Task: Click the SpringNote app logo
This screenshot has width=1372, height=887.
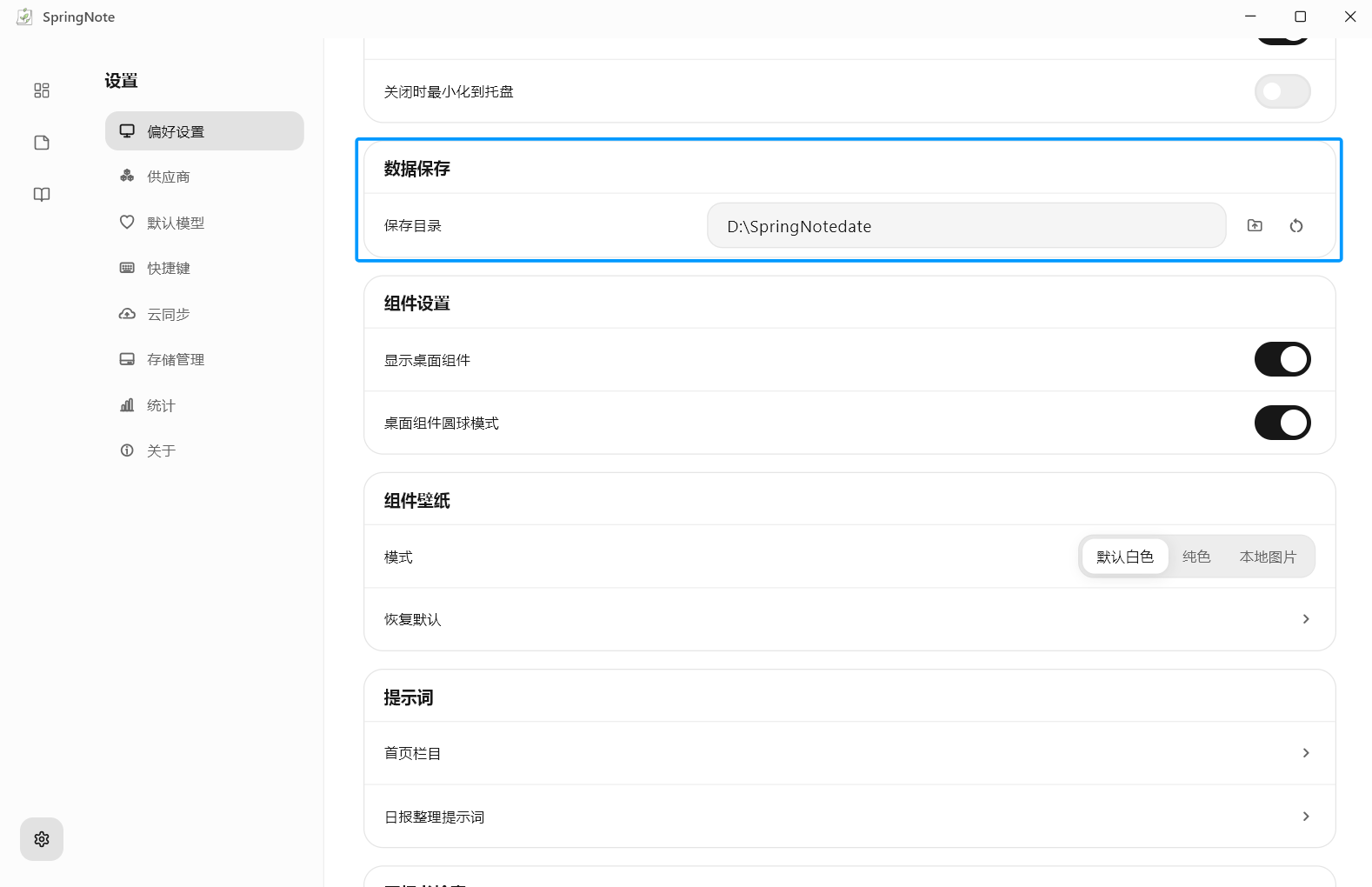Action: point(24,17)
